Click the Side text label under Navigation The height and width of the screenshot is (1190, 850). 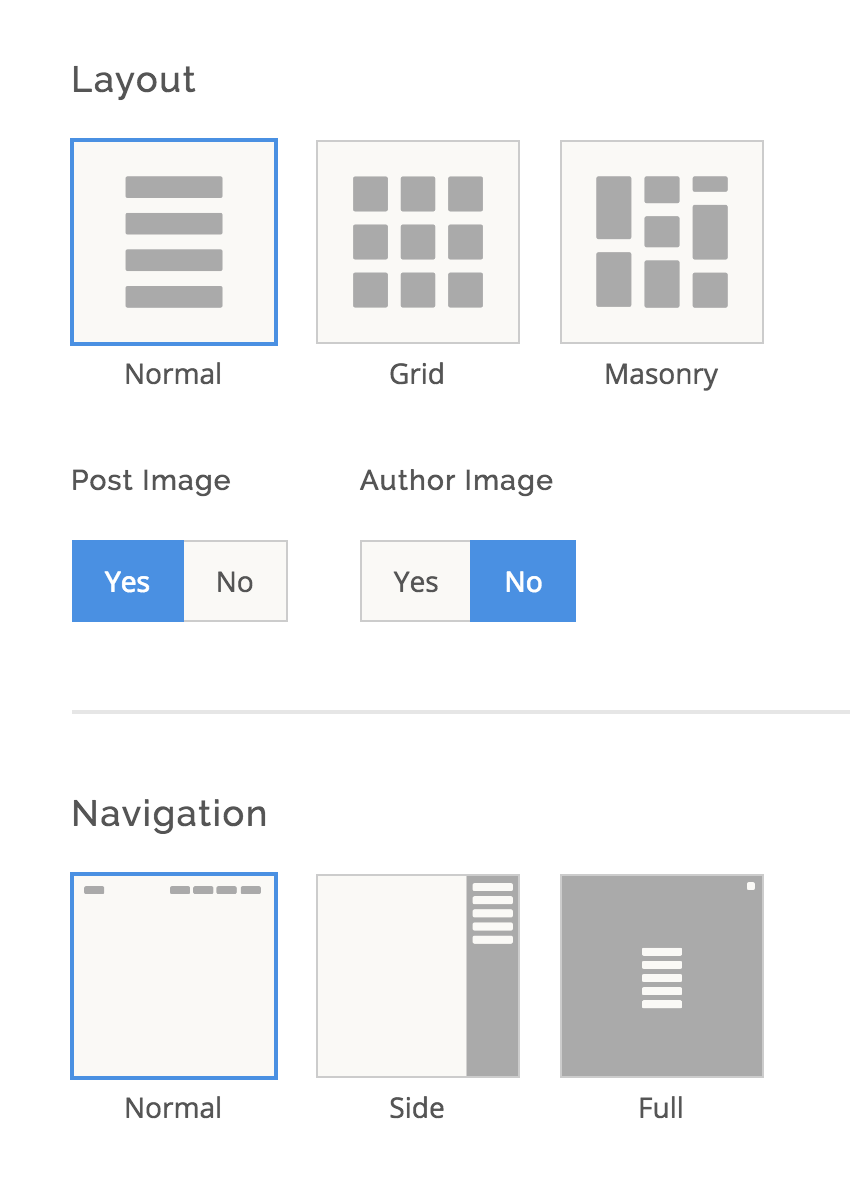[x=417, y=1108]
